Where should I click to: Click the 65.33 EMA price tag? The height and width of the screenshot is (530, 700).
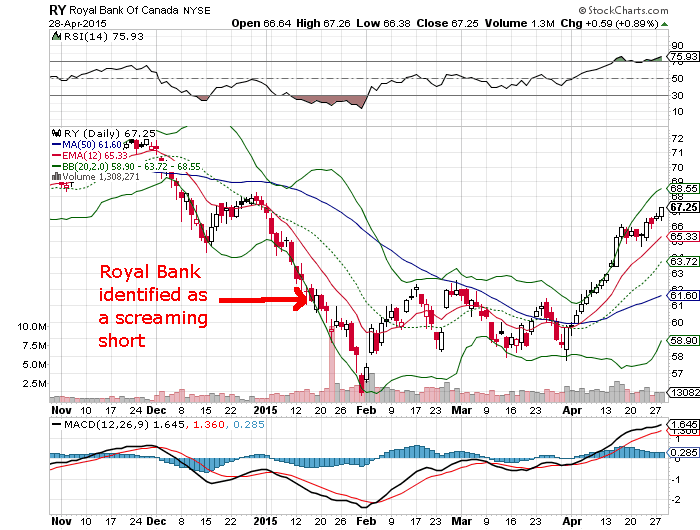[x=683, y=237]
